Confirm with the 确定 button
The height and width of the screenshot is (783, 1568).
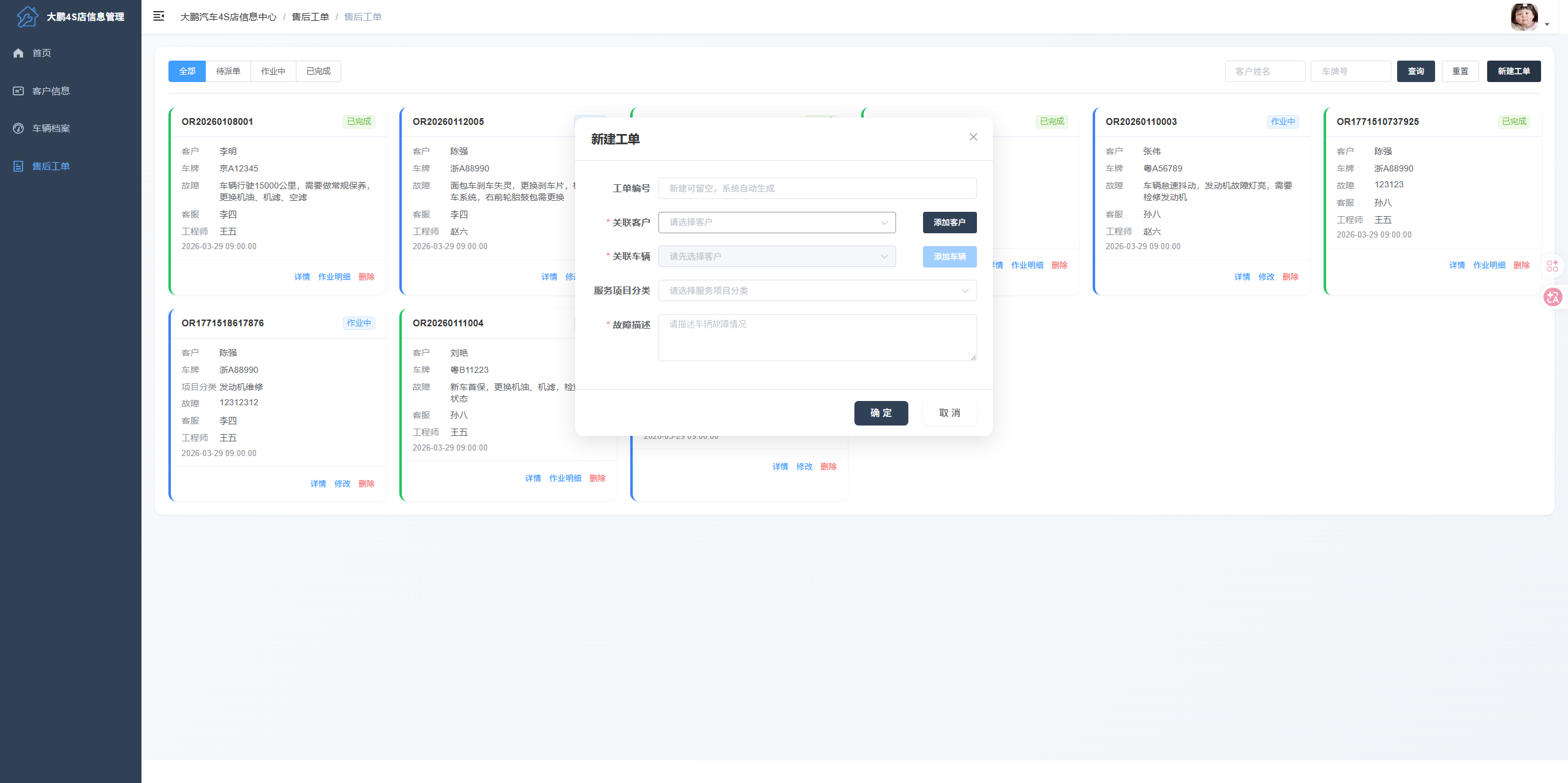881,413
